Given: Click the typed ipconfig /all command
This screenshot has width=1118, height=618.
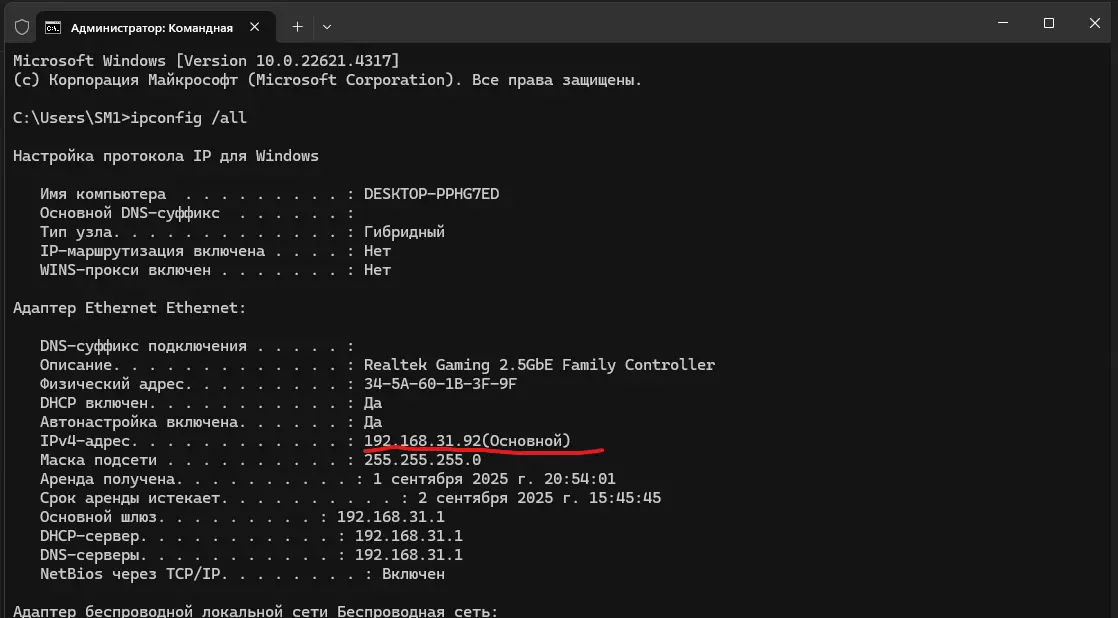Looking at the screenshot, I should pos(188,118).
